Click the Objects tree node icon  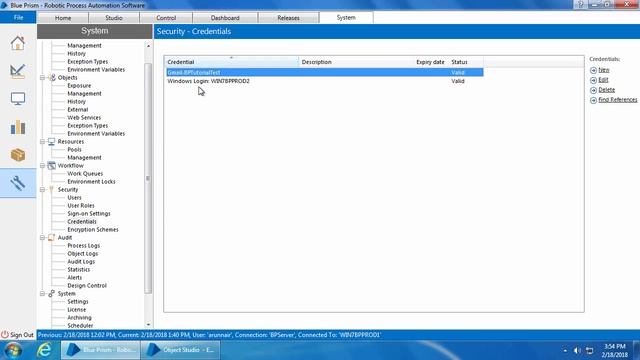click(52, 78)
